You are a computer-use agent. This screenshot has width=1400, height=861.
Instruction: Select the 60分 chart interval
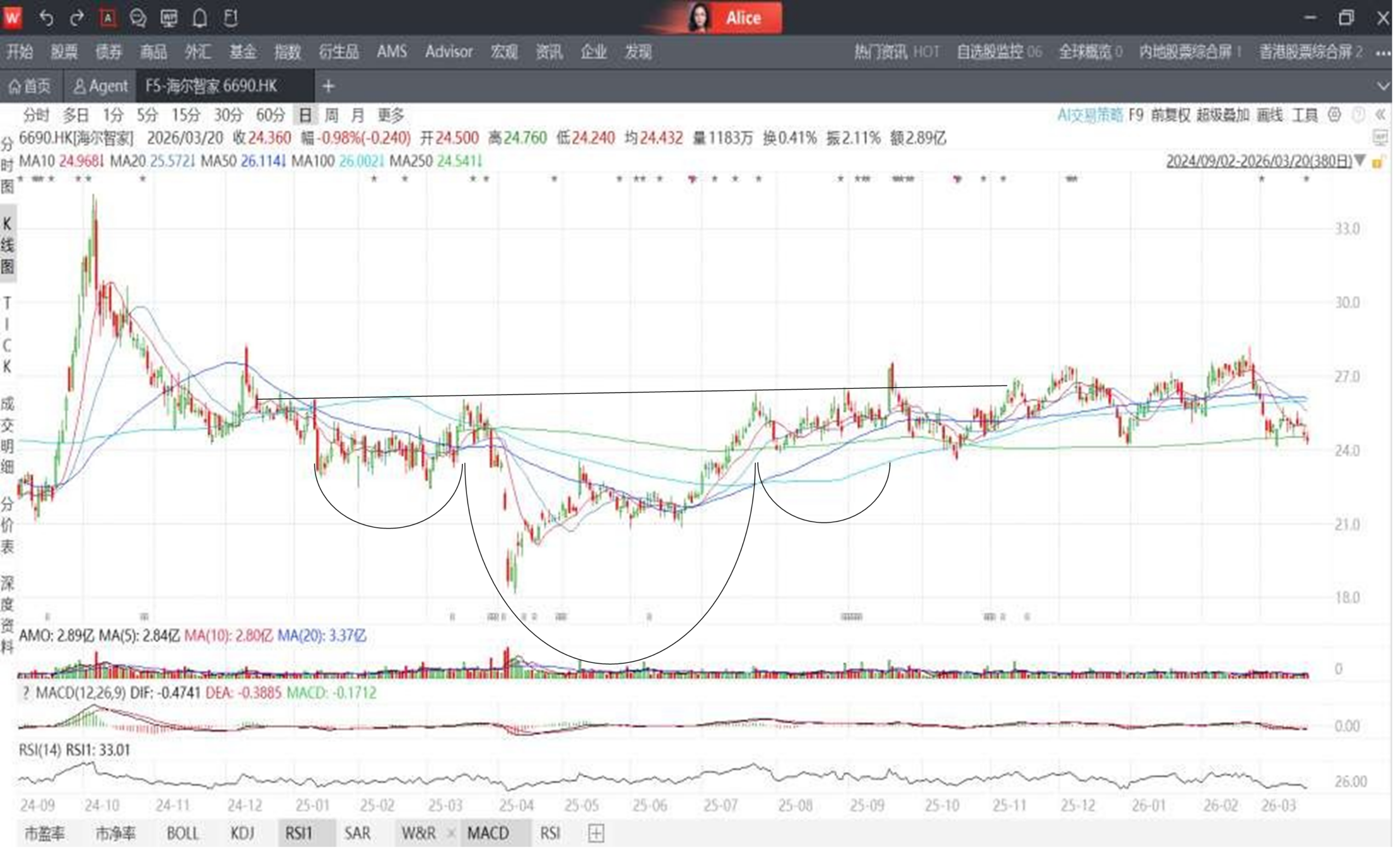(x=270, y=115)
